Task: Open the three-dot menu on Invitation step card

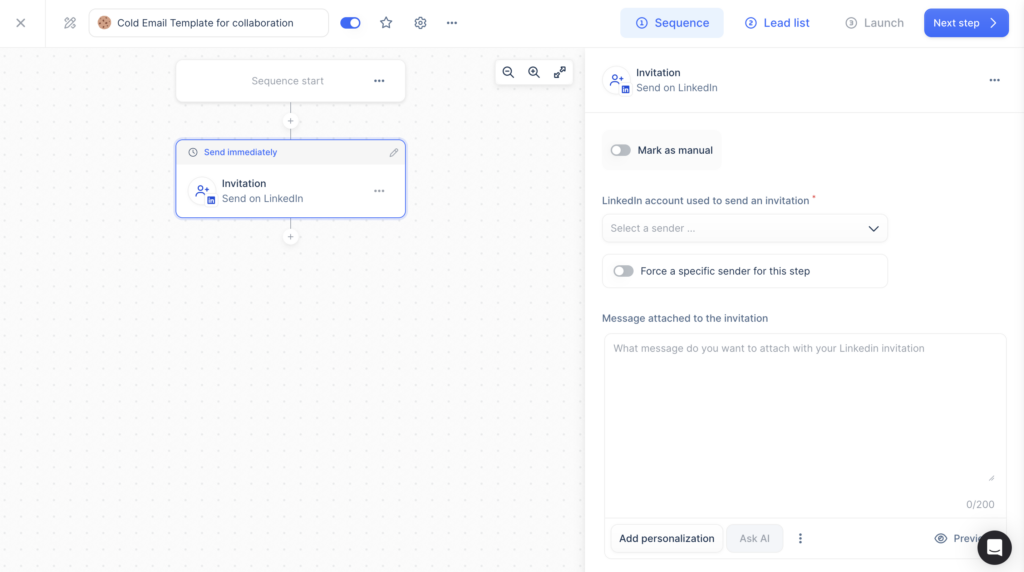Action: coord(379,191)
